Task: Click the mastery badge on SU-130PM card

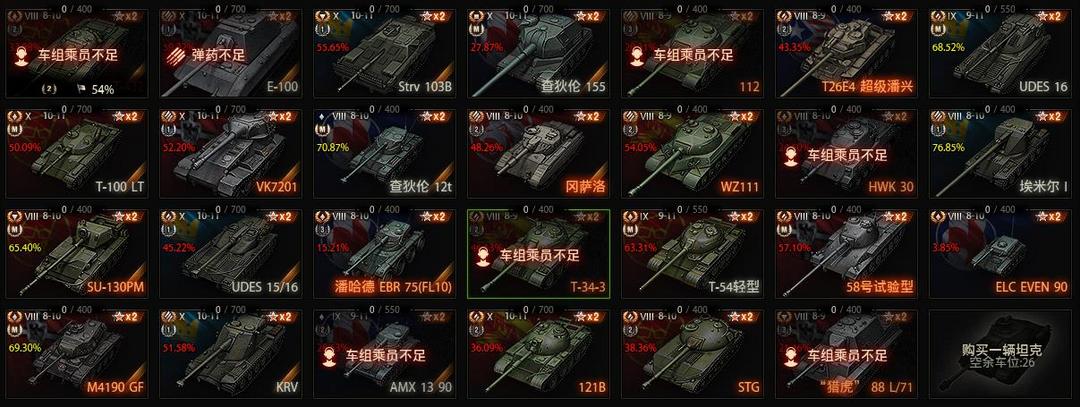Action: click(x=13, y=229)
